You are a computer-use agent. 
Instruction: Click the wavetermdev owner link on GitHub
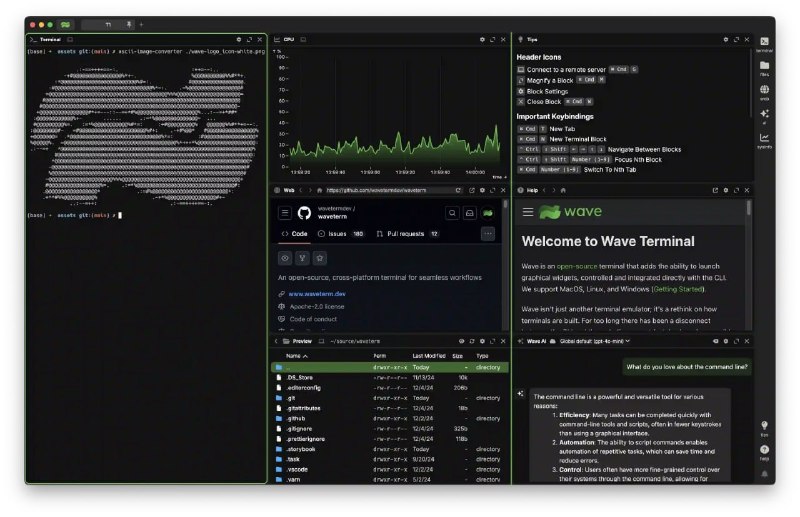[335, 208]
